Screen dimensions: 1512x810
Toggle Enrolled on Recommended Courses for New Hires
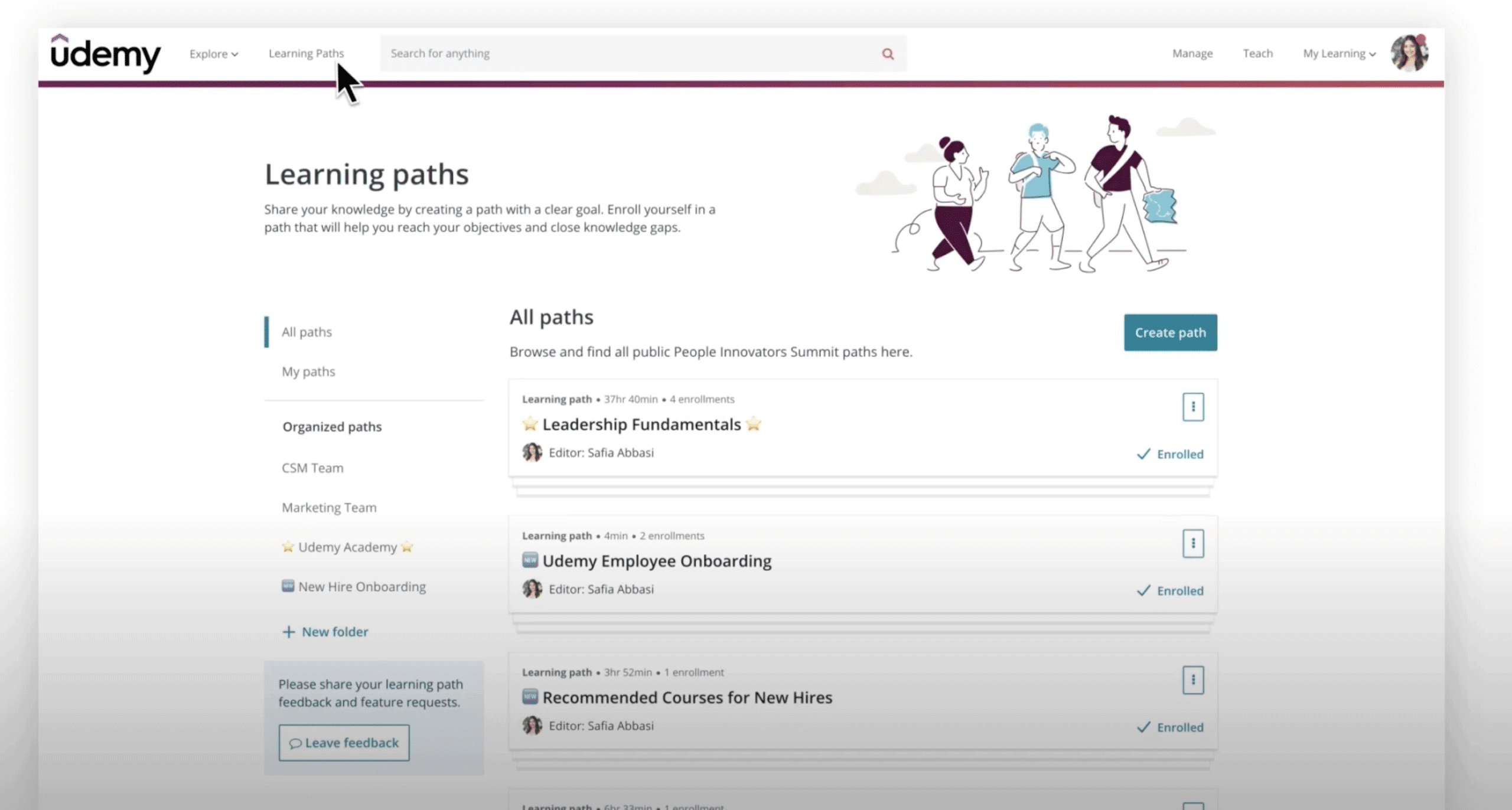click(x=1170, y=727)
